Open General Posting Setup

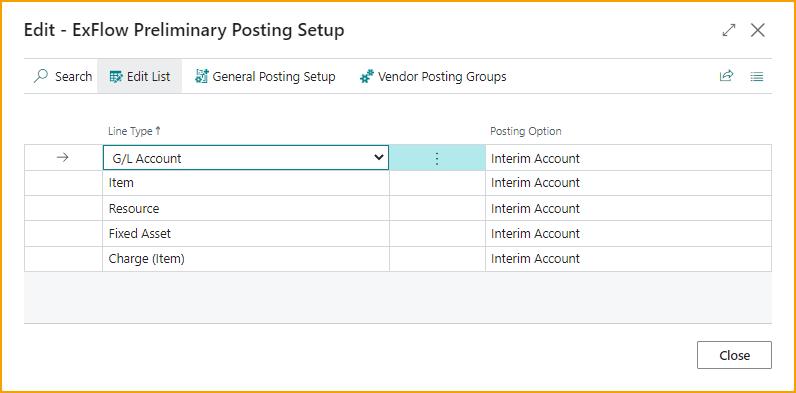click(265, 77)
